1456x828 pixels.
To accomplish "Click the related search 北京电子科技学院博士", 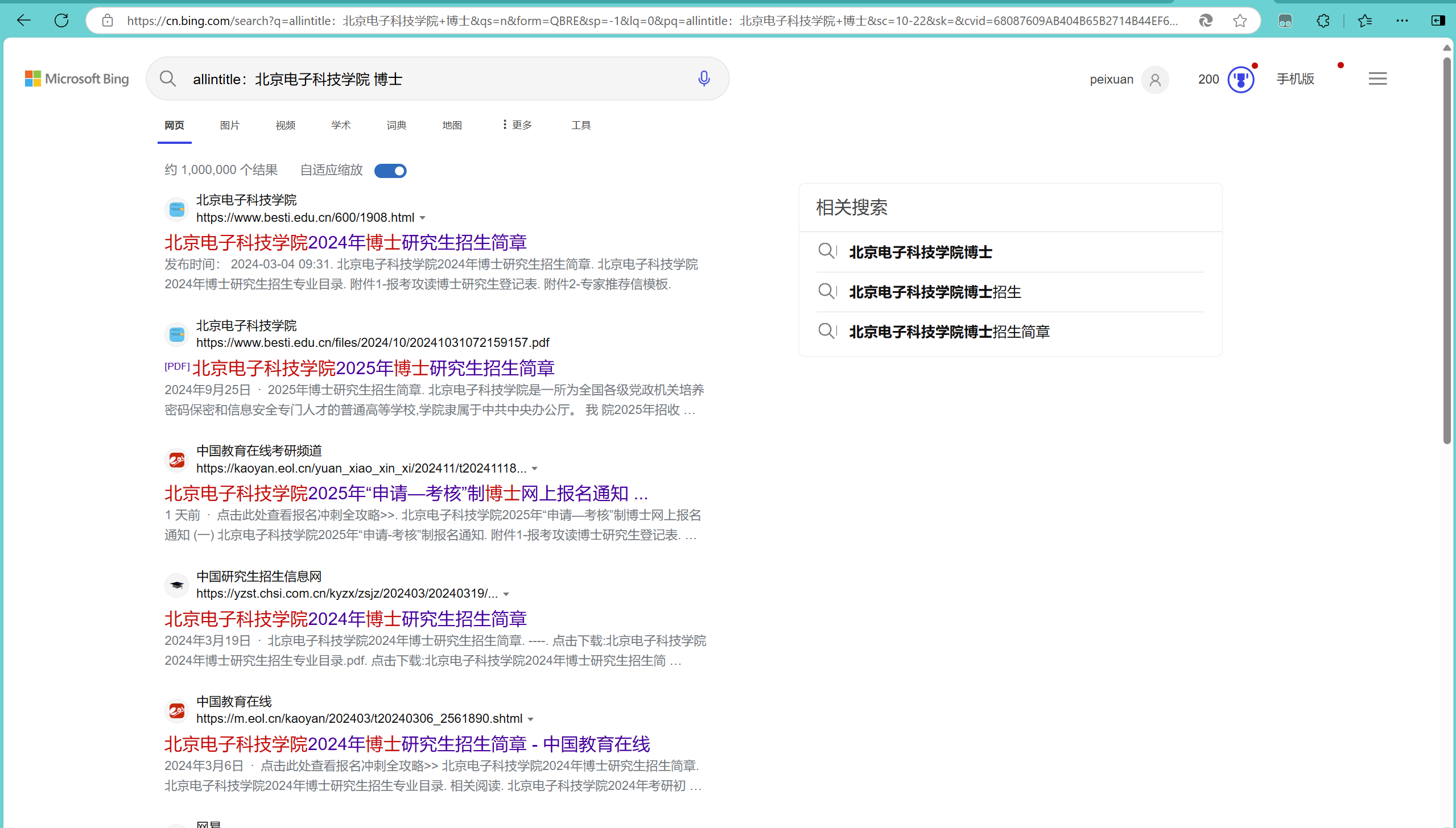I will 921,252.
